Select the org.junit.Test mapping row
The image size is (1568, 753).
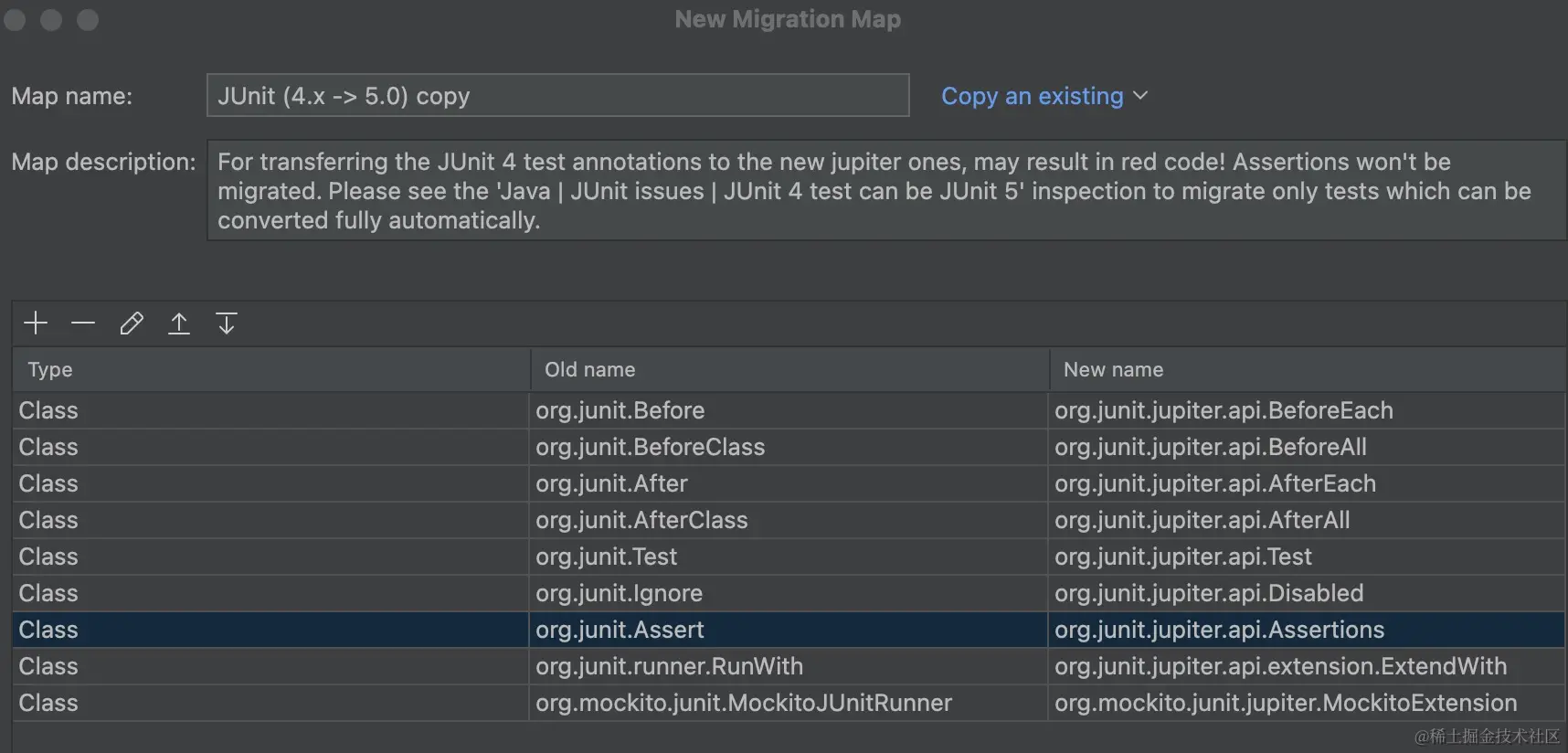click(607, 557)
